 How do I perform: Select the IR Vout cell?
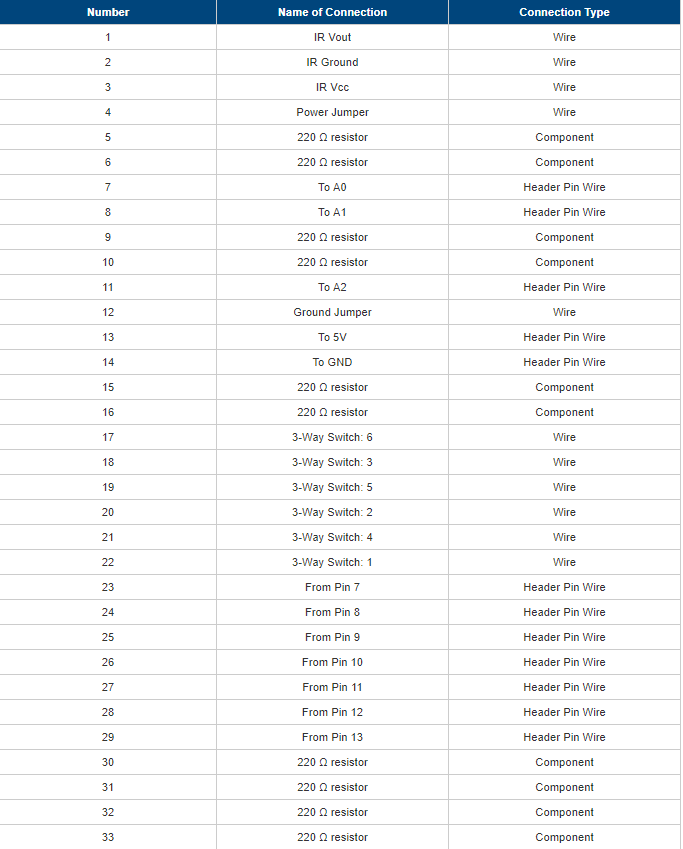click(x=332, y=37)
